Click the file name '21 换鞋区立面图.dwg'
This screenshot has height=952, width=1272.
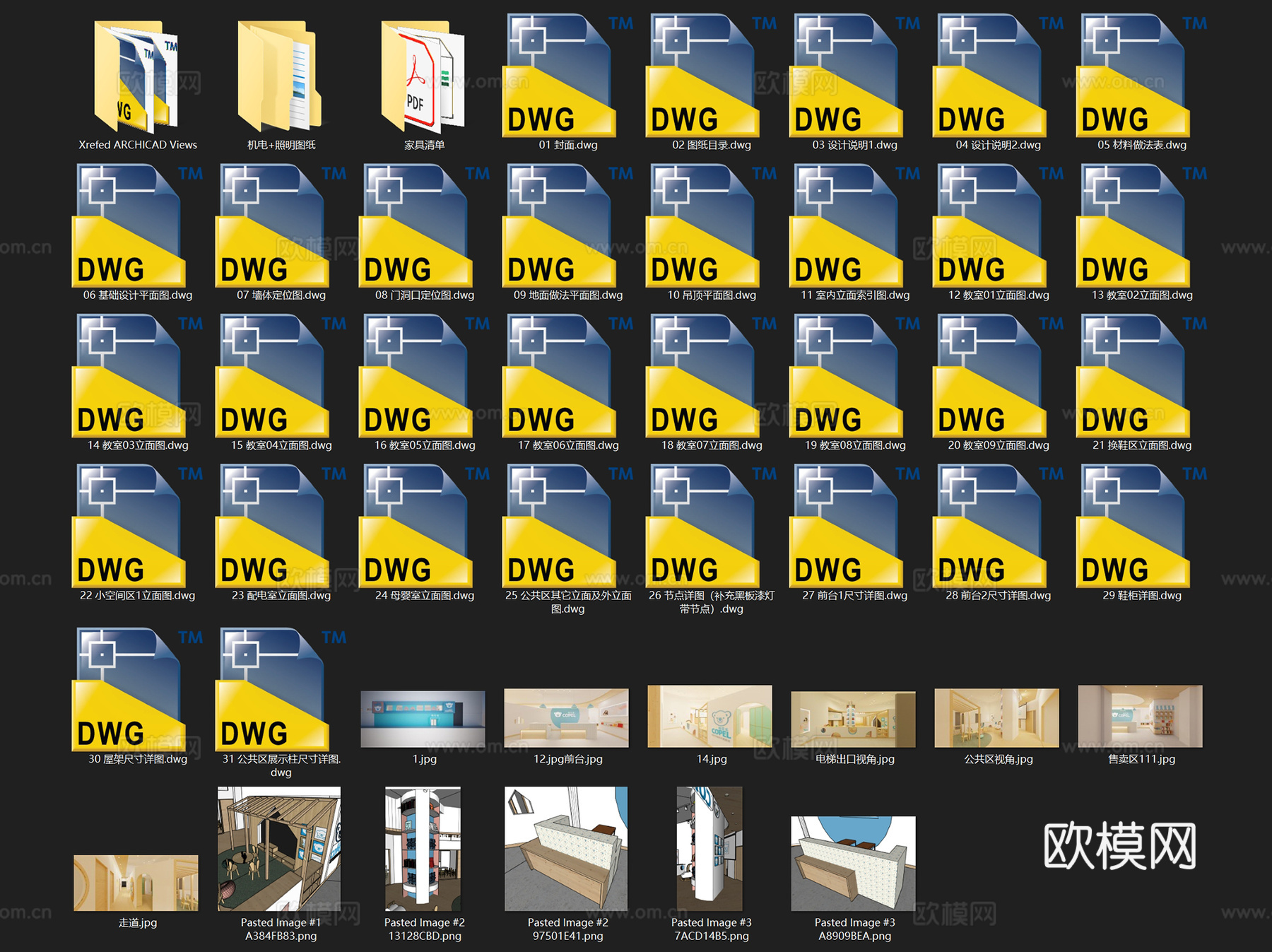(1142, 445)
